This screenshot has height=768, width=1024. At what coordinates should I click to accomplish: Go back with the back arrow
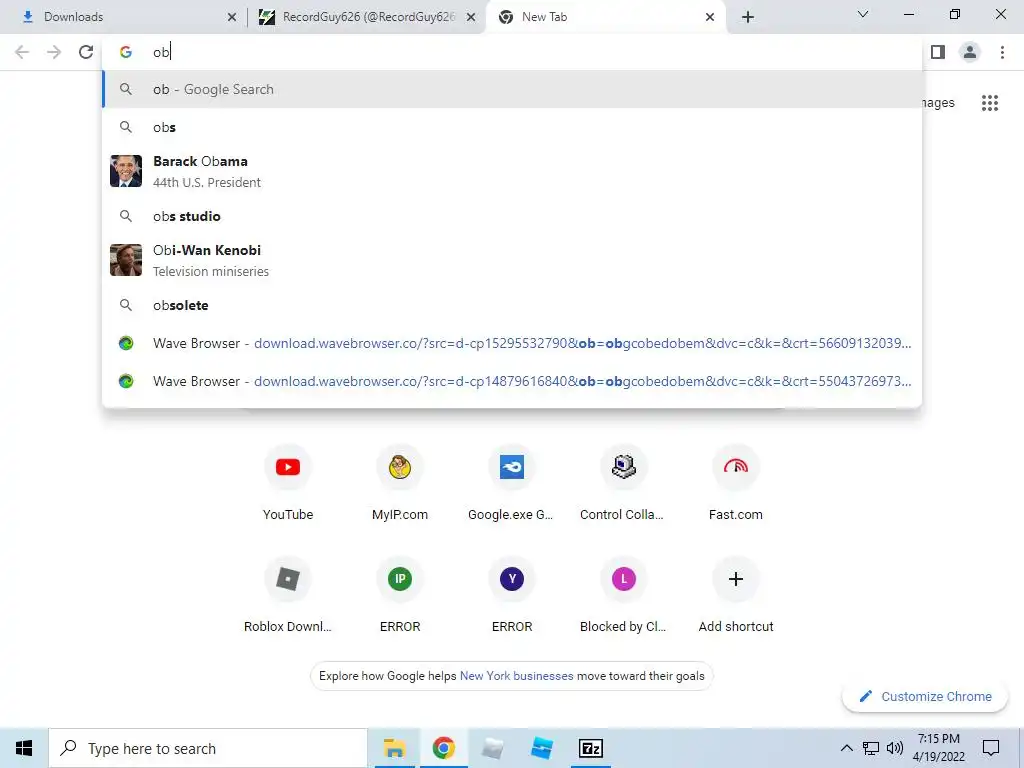22,52
